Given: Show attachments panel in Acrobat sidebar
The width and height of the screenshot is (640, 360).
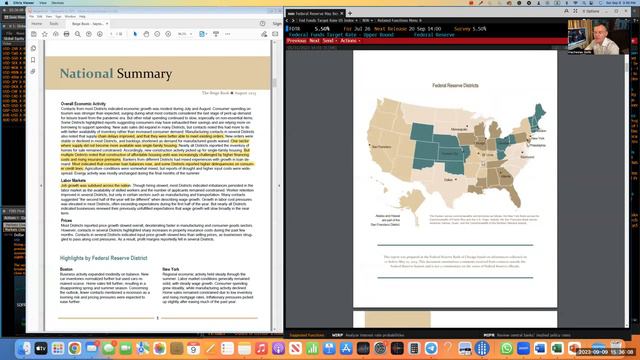Looking at the screenshot, I should tap(33, 71).
